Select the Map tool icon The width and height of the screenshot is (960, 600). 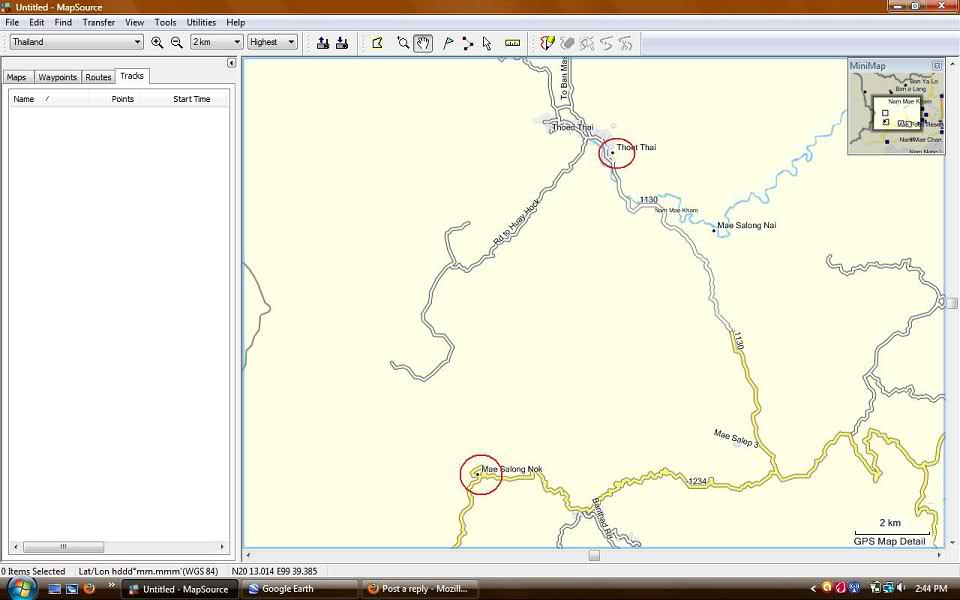377,42
